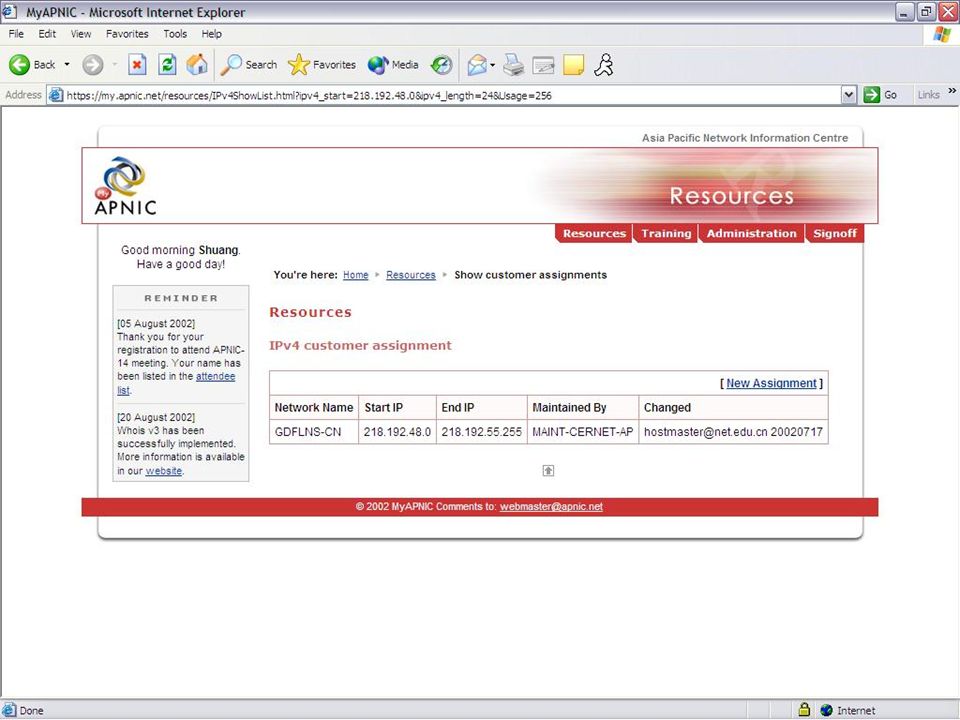Select the MAINT-CERNET-AP cell
The height and width of the screenshot is (720, 960).
(583, 432)
